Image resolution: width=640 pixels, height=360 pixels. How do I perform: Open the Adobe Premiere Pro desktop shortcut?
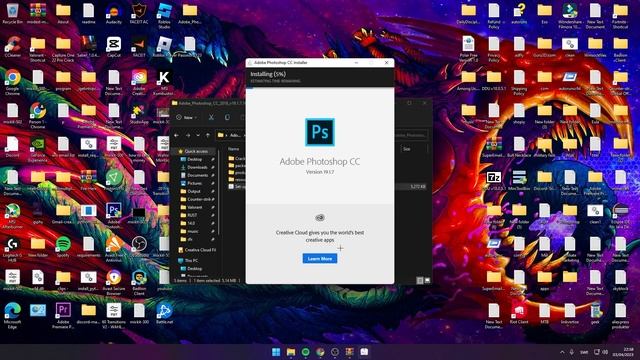pos(63,316)
